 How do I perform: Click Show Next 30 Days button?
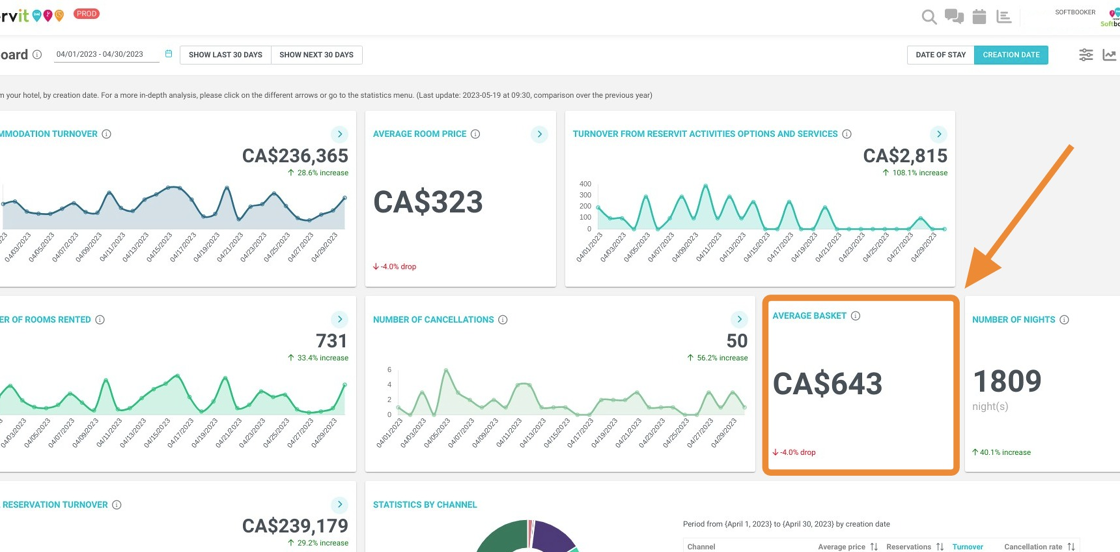pos(316,55)
